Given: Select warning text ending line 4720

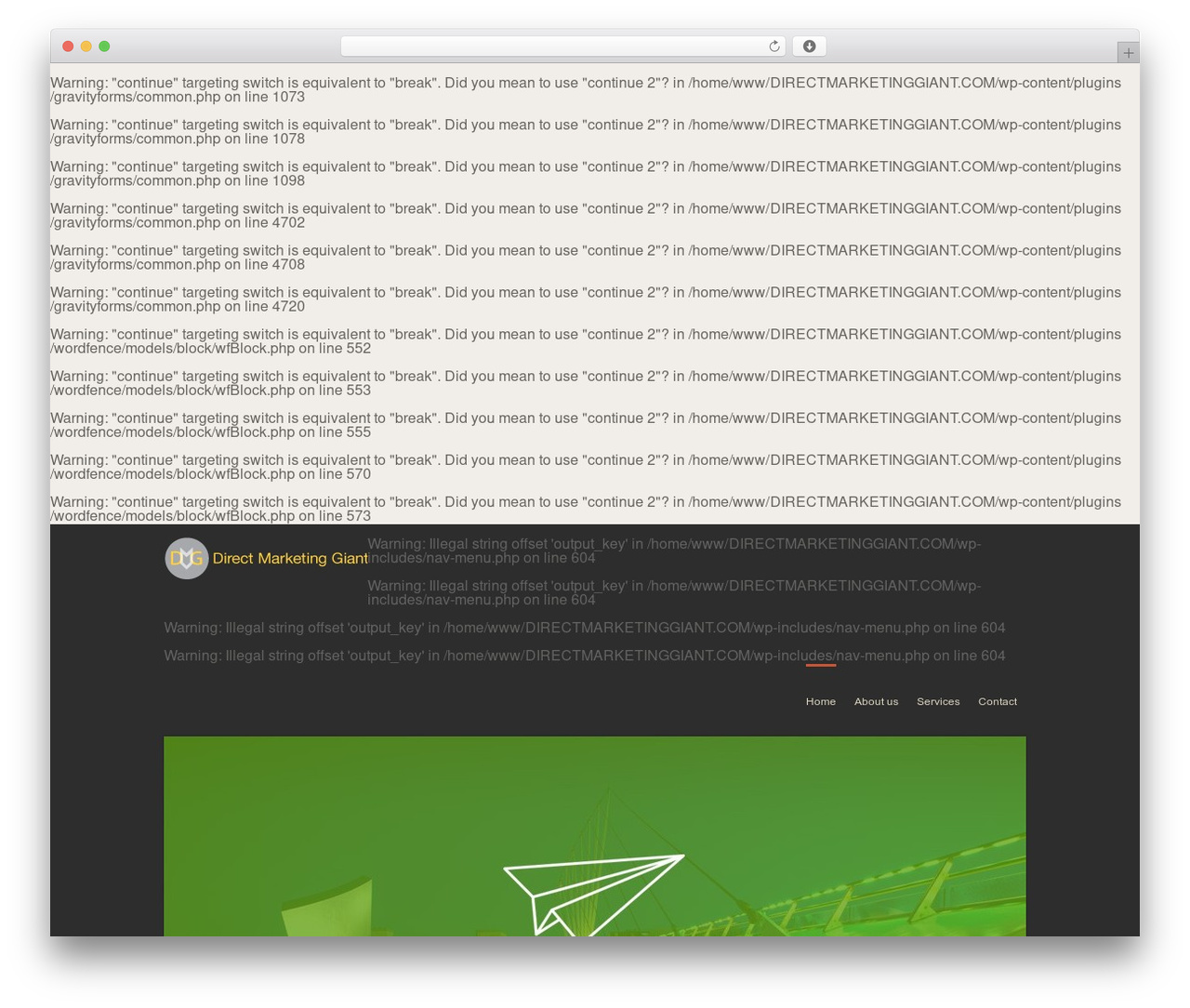Looking at the screenshot, I should 586,299.
